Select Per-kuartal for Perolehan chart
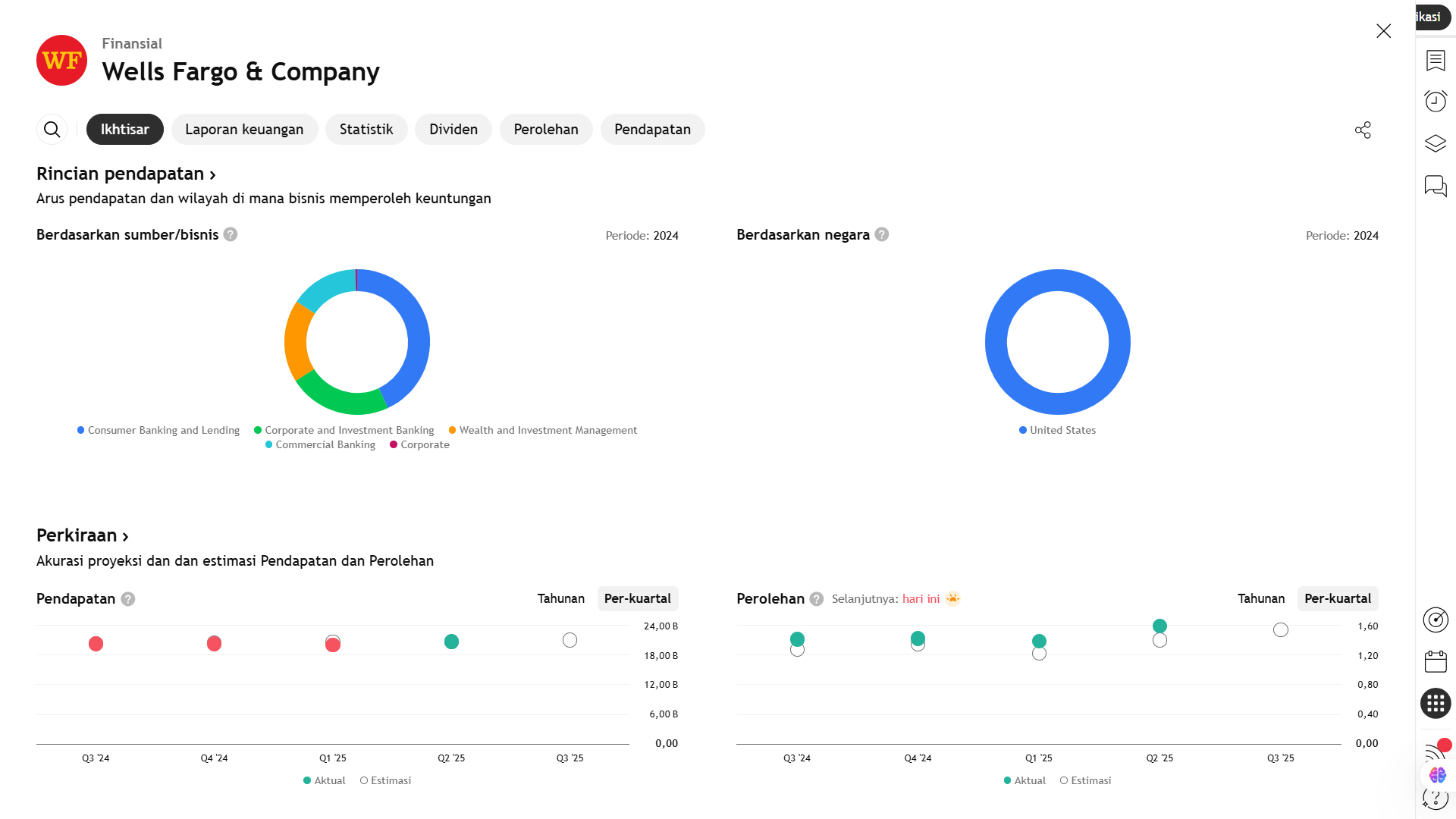The width and height of the screenshot is (1456, 819). (x=1337, y=598)
